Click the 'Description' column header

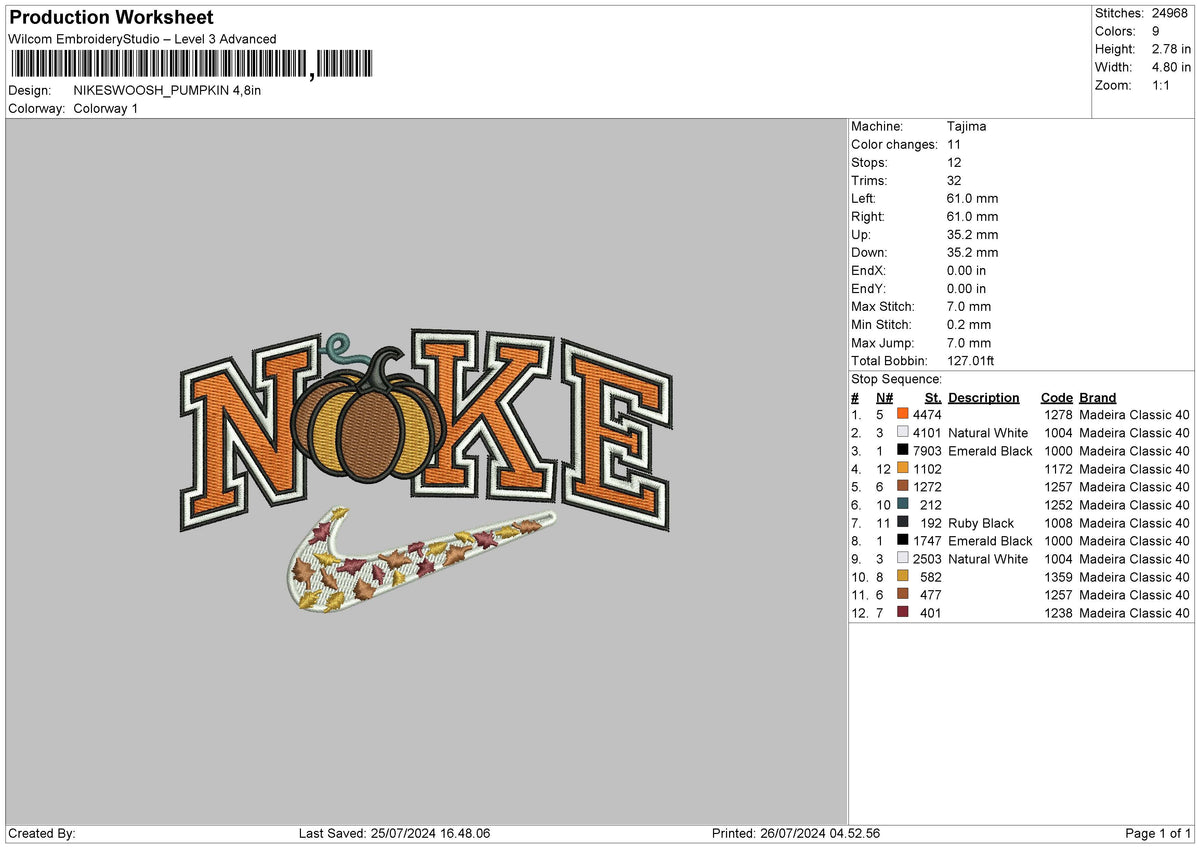984,398
